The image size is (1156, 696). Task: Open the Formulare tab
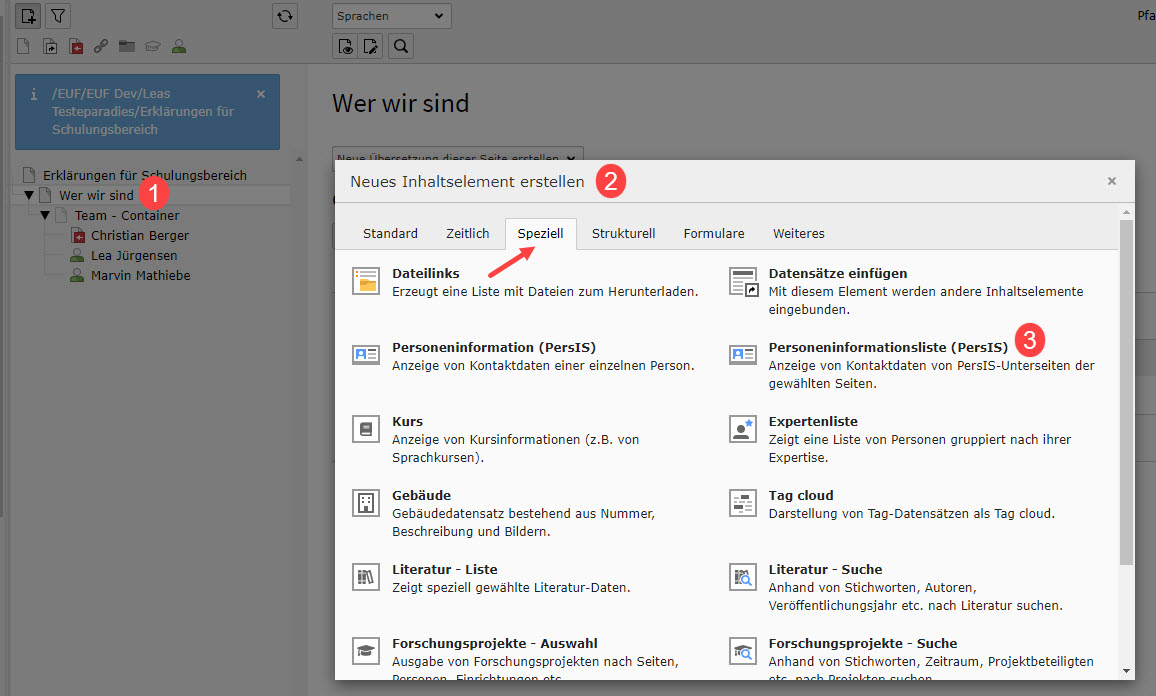pos(714,234)
